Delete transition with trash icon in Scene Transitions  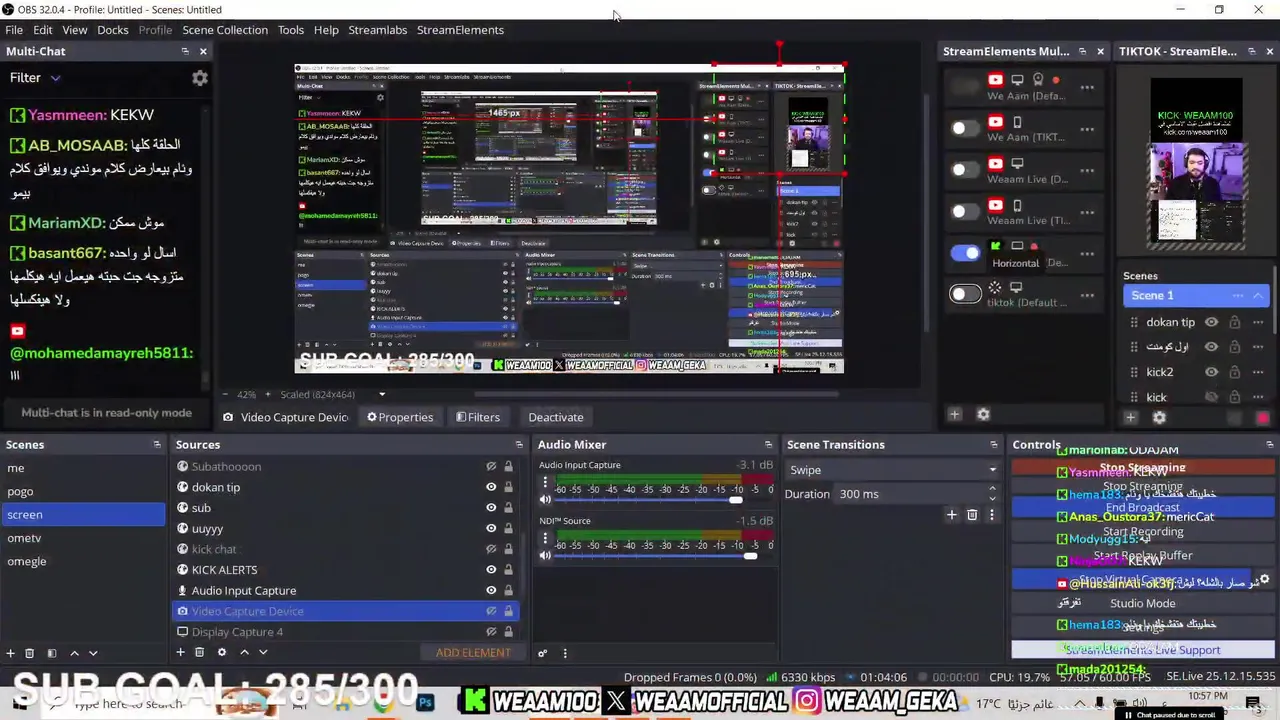(971, 515)
